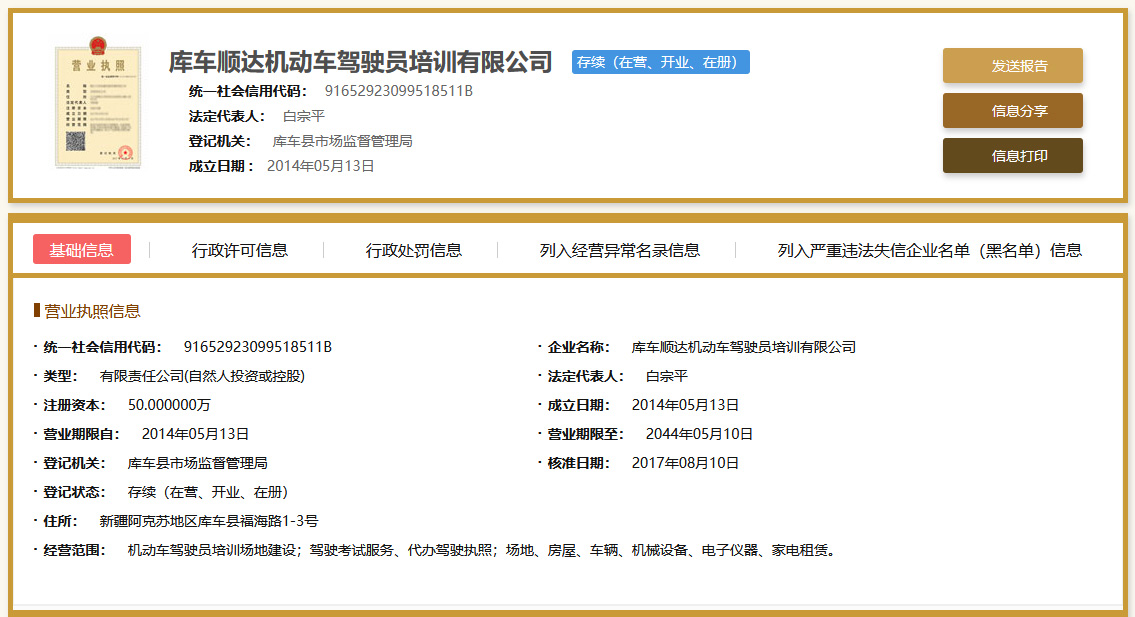Image resolution: width=1135 pixels, height=617 pixels.
Task: Click the 登记状态 value in license info
Action: click(208, 492)
